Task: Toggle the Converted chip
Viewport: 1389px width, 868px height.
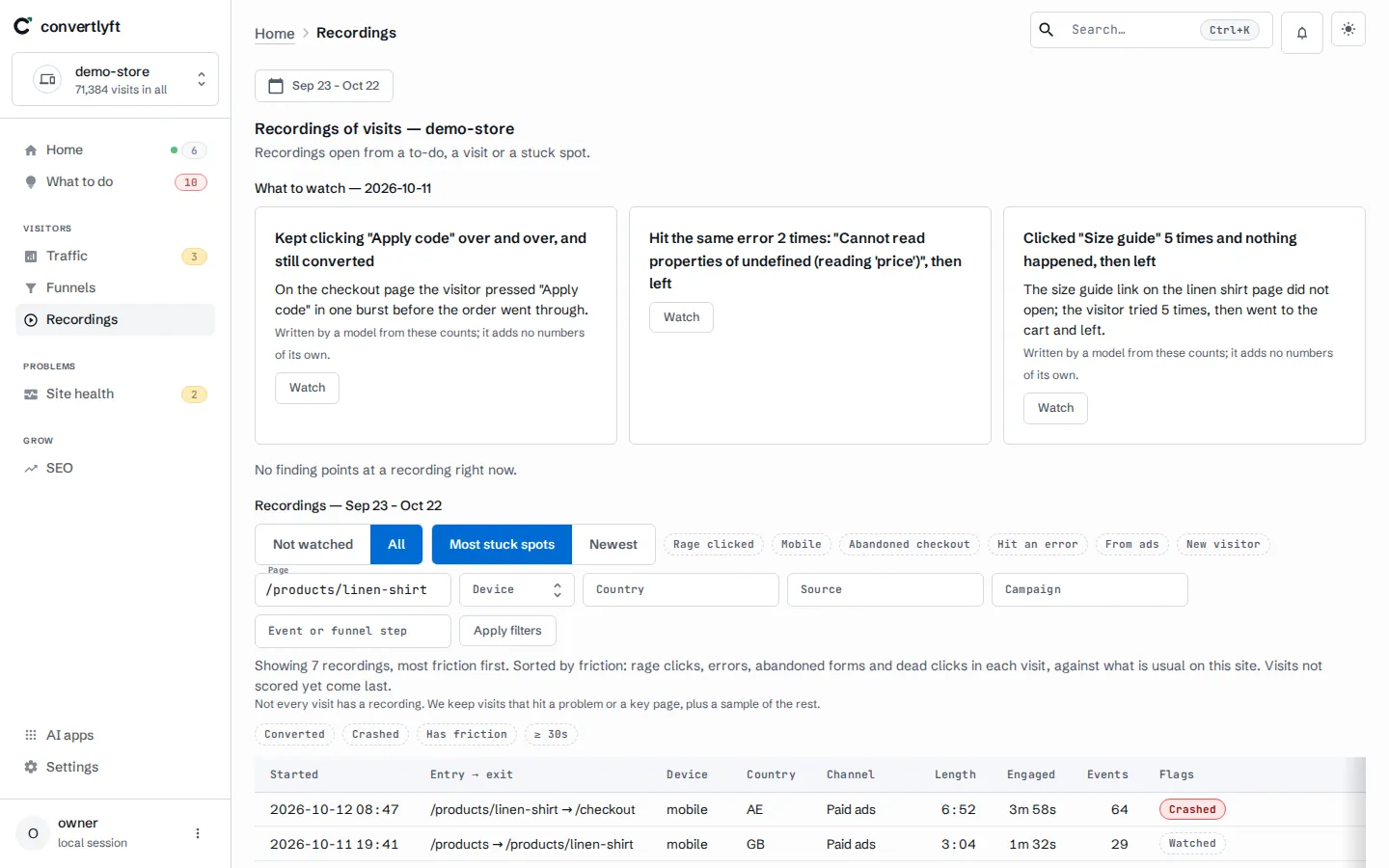Action: 294,735
